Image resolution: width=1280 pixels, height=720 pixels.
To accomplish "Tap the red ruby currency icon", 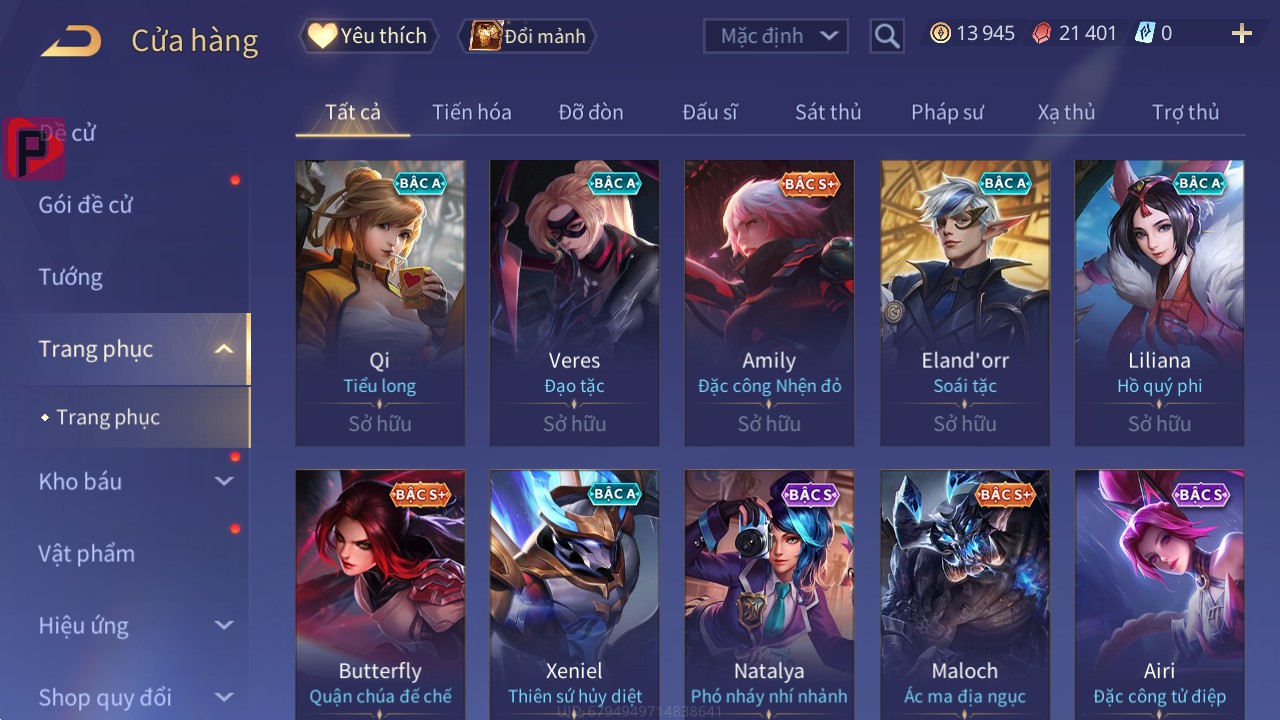I will (1042, 33).
